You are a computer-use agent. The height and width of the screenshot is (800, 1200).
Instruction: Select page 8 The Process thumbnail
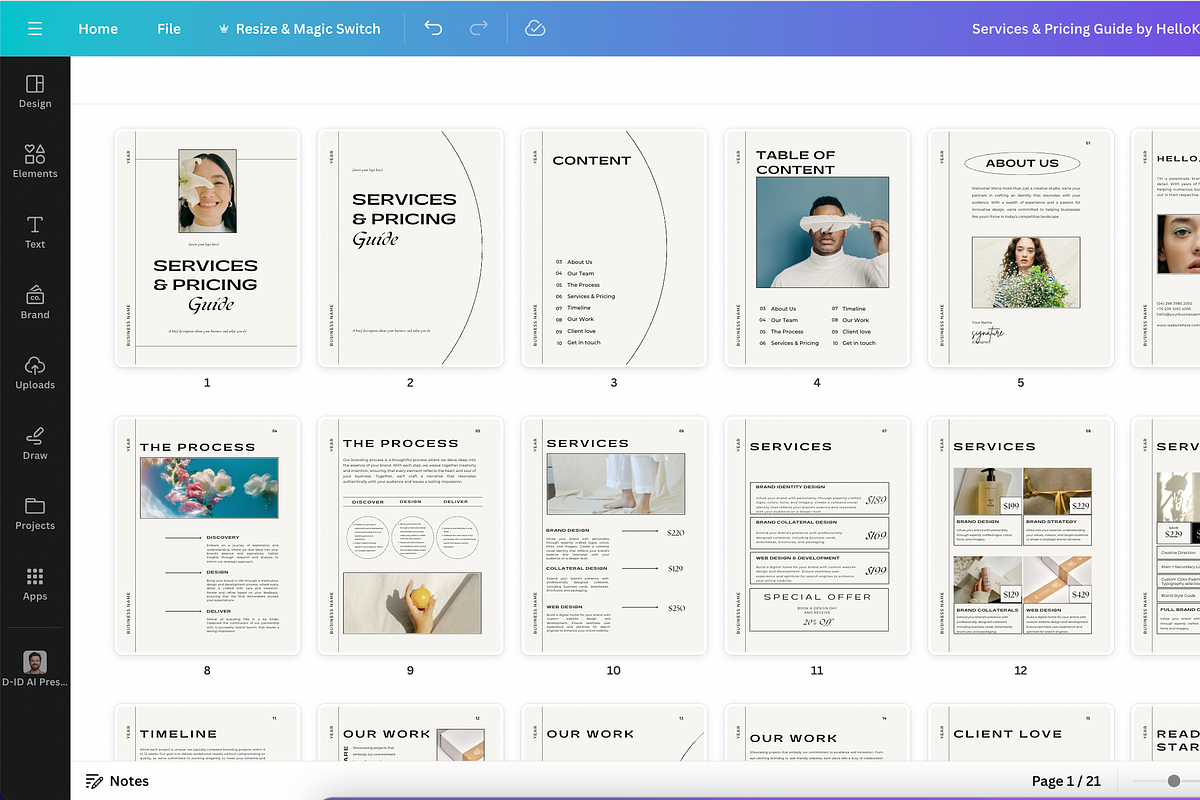pos(207,536)
